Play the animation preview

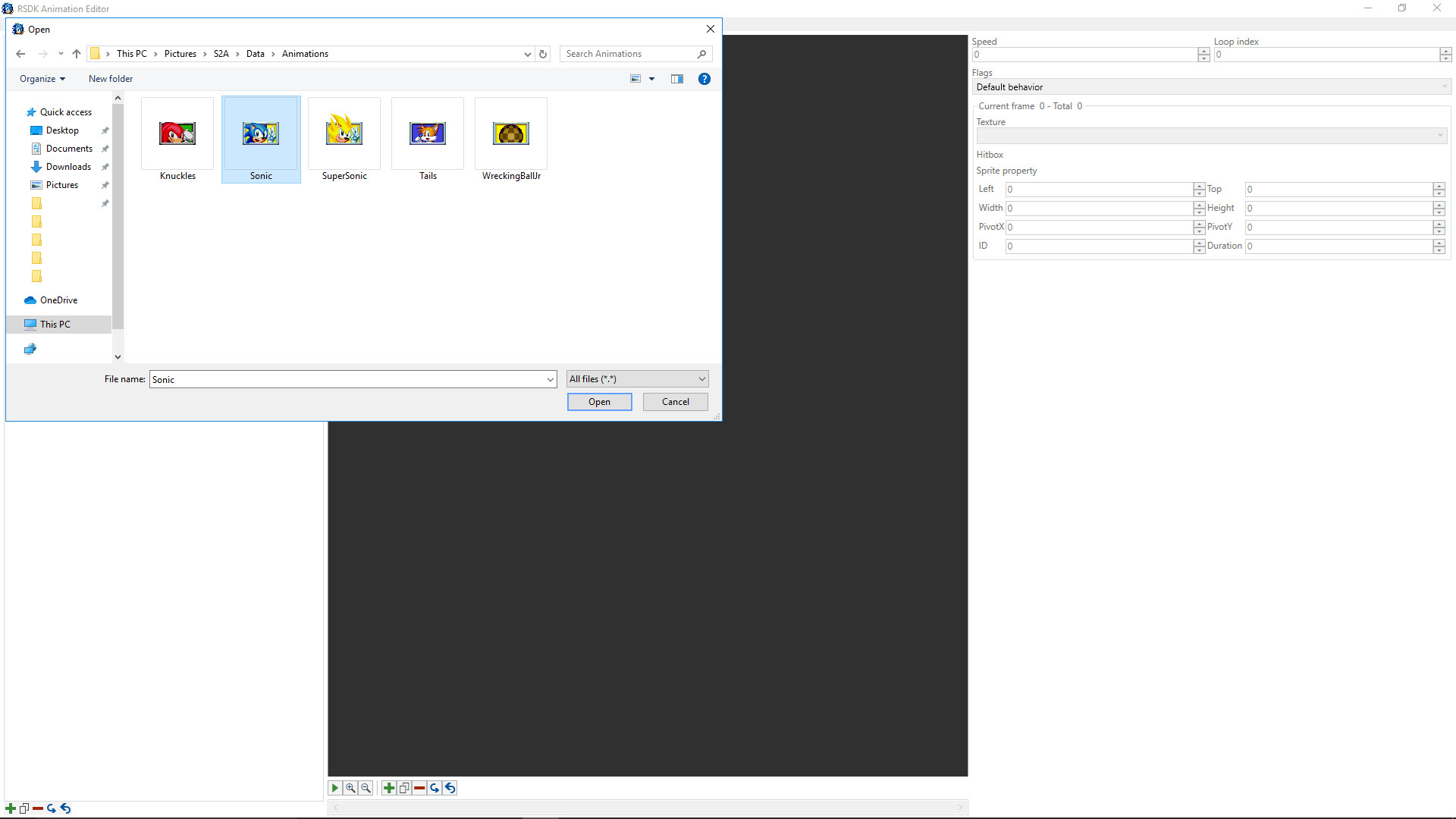334,788
